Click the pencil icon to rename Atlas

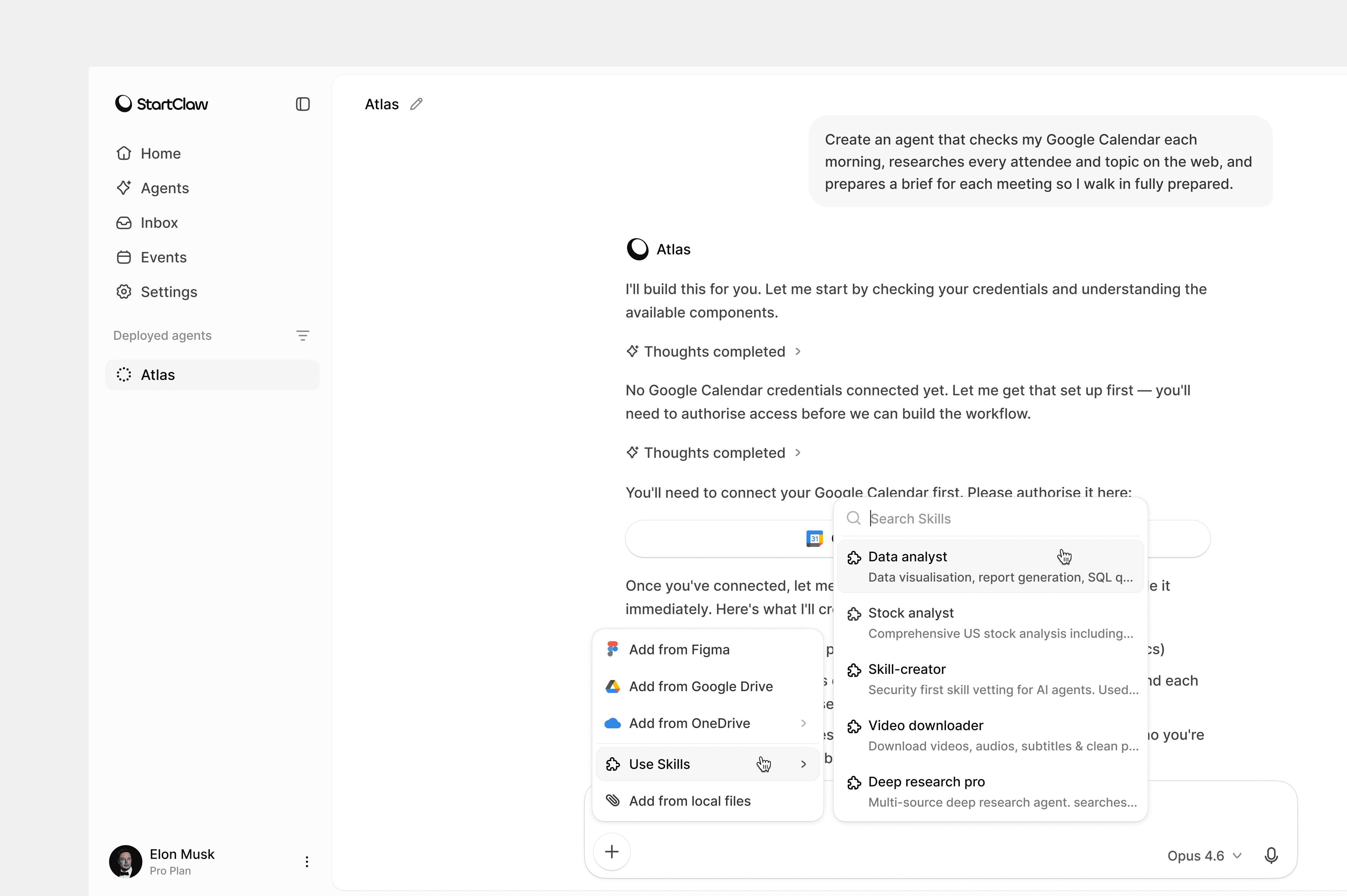coord(416,104)
